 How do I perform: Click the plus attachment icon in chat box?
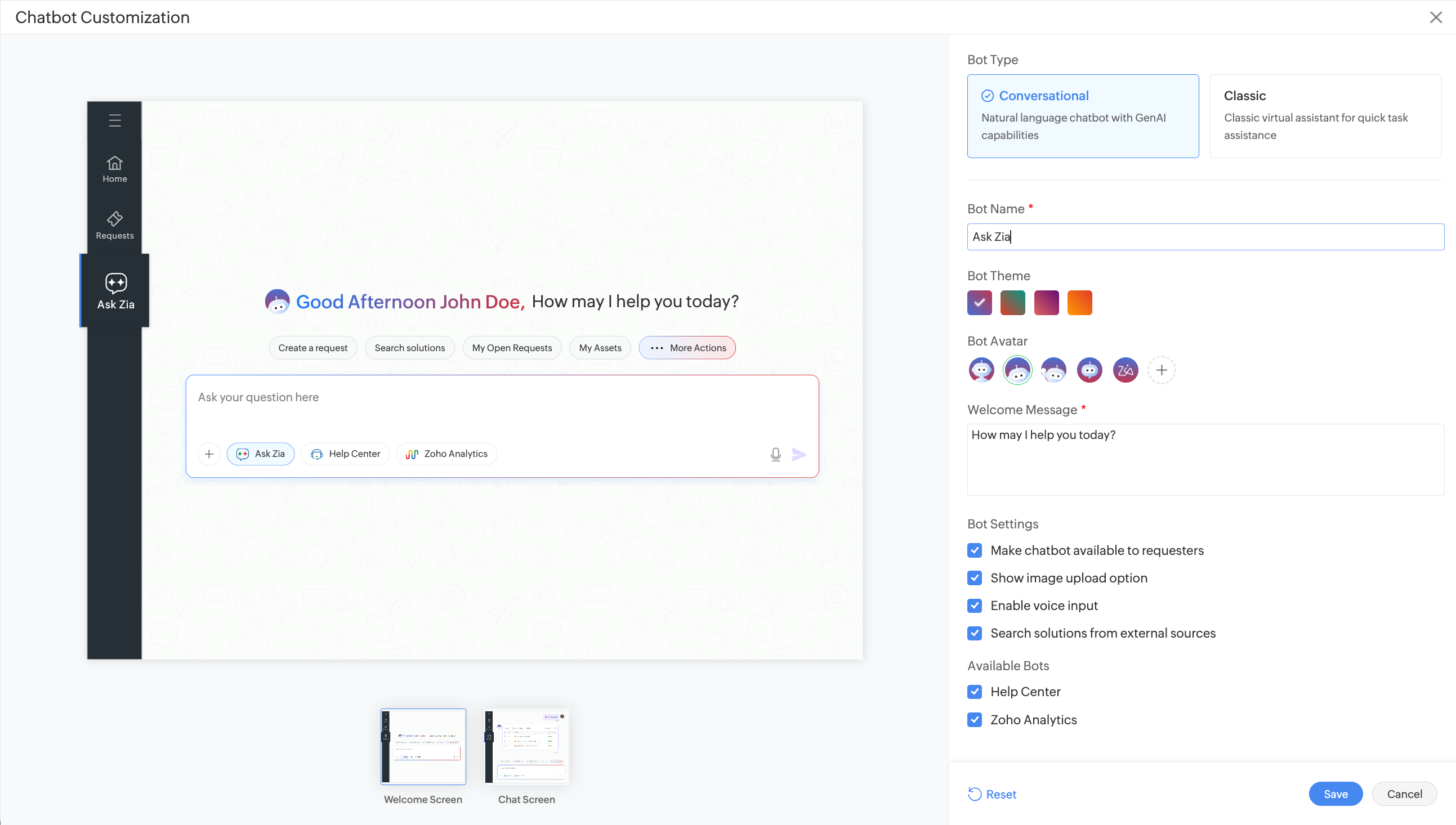click(x=209, y=454)
